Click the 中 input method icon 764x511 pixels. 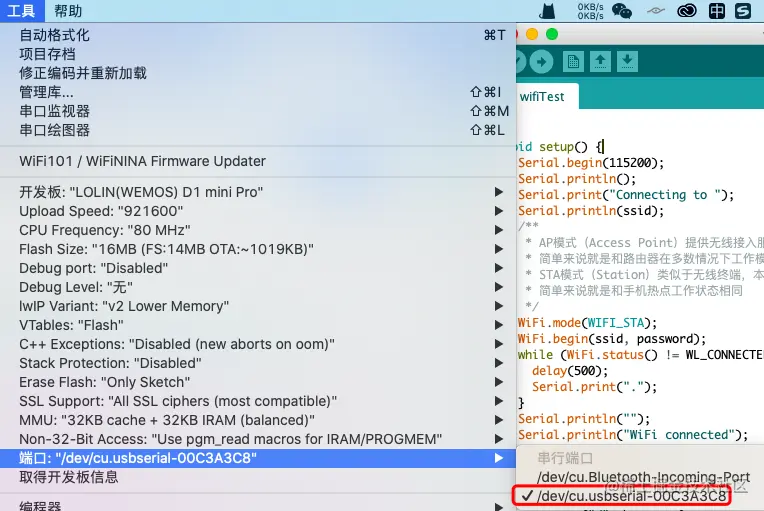tap(717, 11)
